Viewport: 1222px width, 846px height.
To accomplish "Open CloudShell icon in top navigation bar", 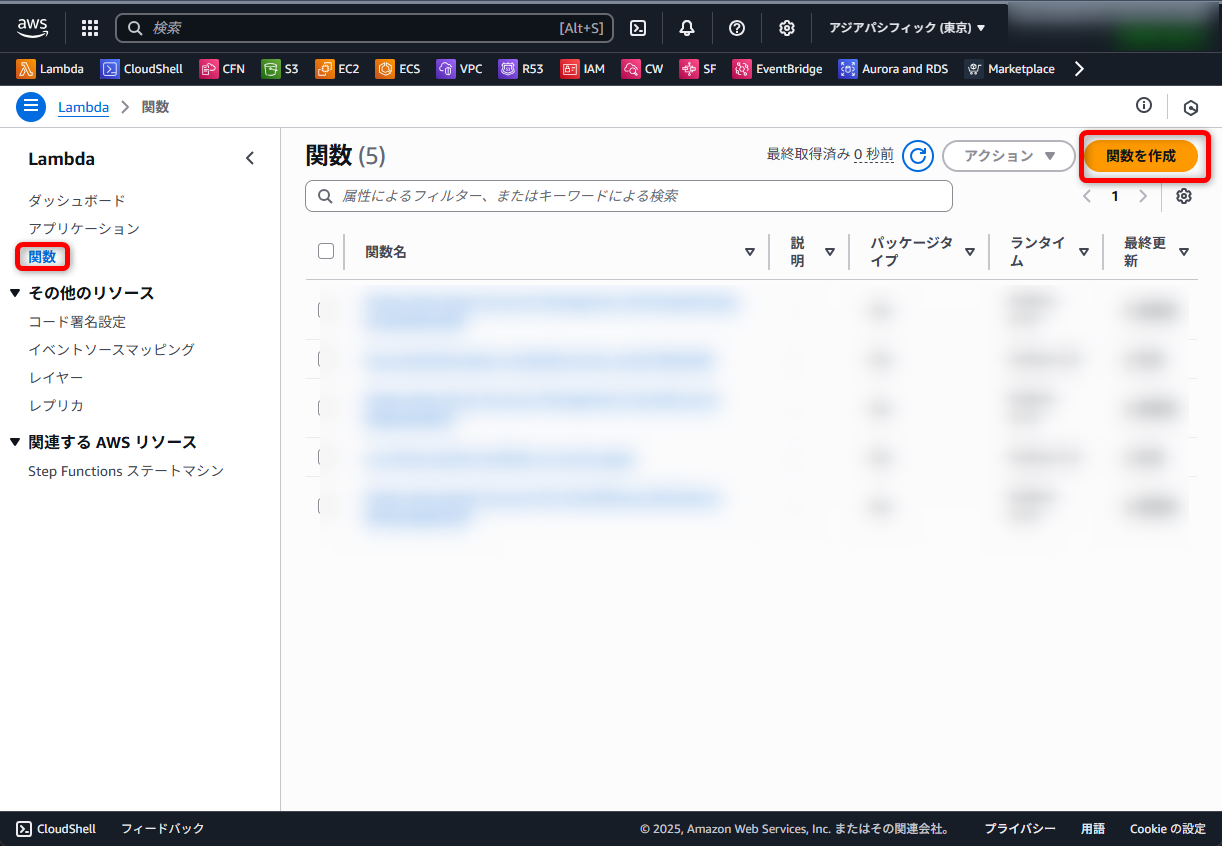I will pos(638,28).
